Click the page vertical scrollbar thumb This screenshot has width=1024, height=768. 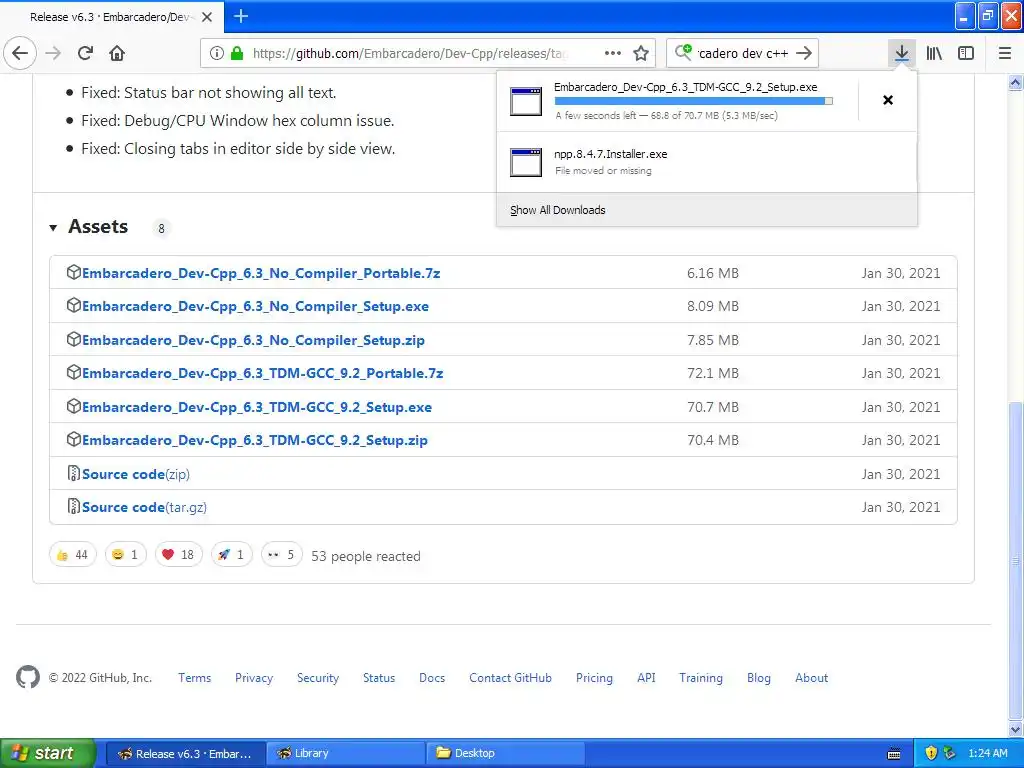[1015, 561]
